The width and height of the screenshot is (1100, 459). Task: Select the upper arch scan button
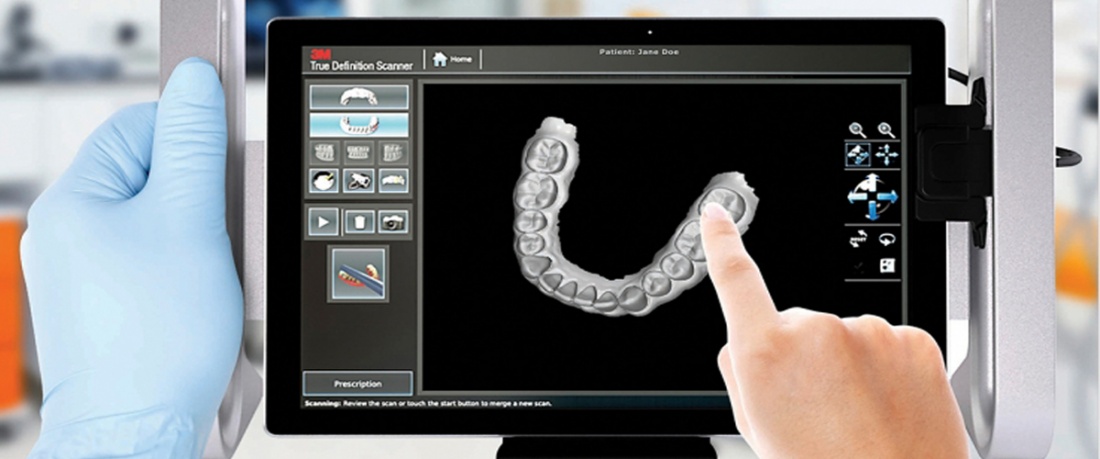pos(359,97)
